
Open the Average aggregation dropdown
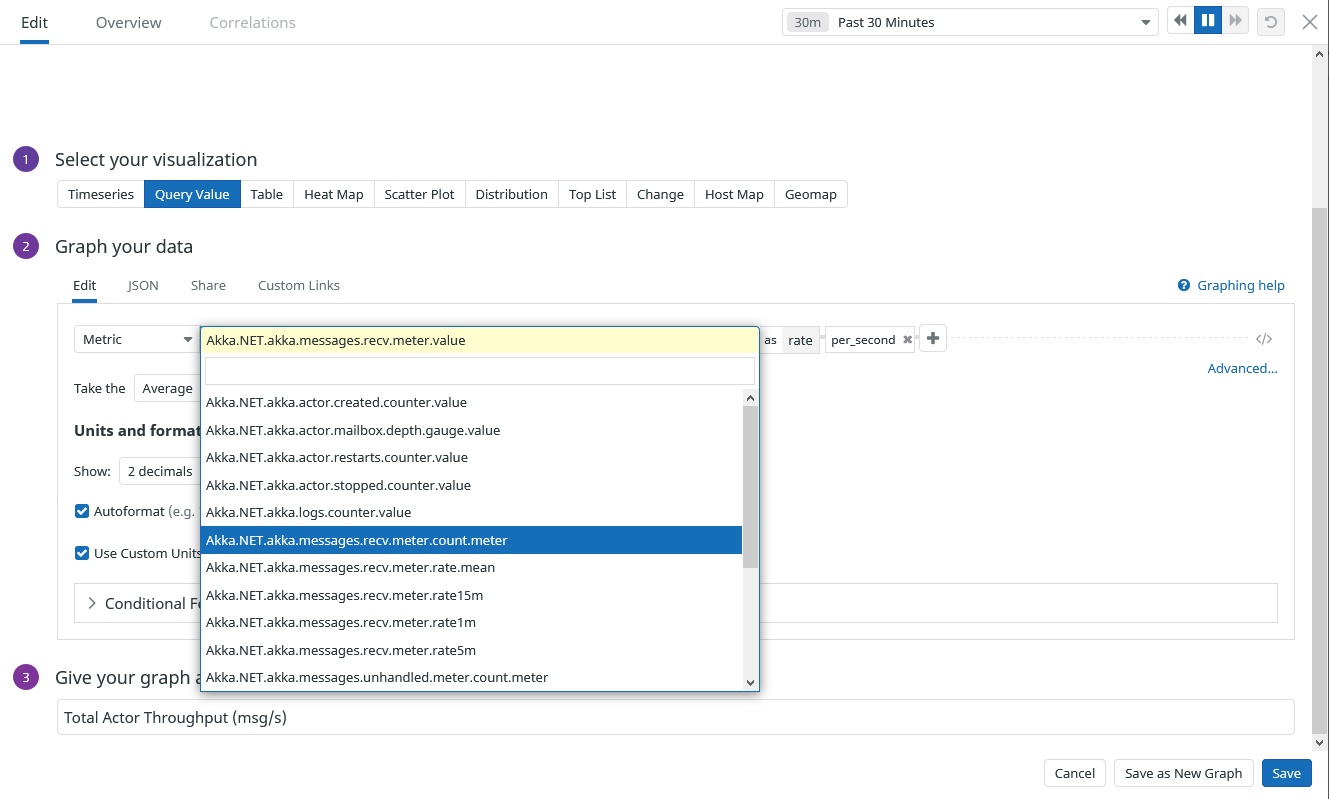tap(167, 388)
